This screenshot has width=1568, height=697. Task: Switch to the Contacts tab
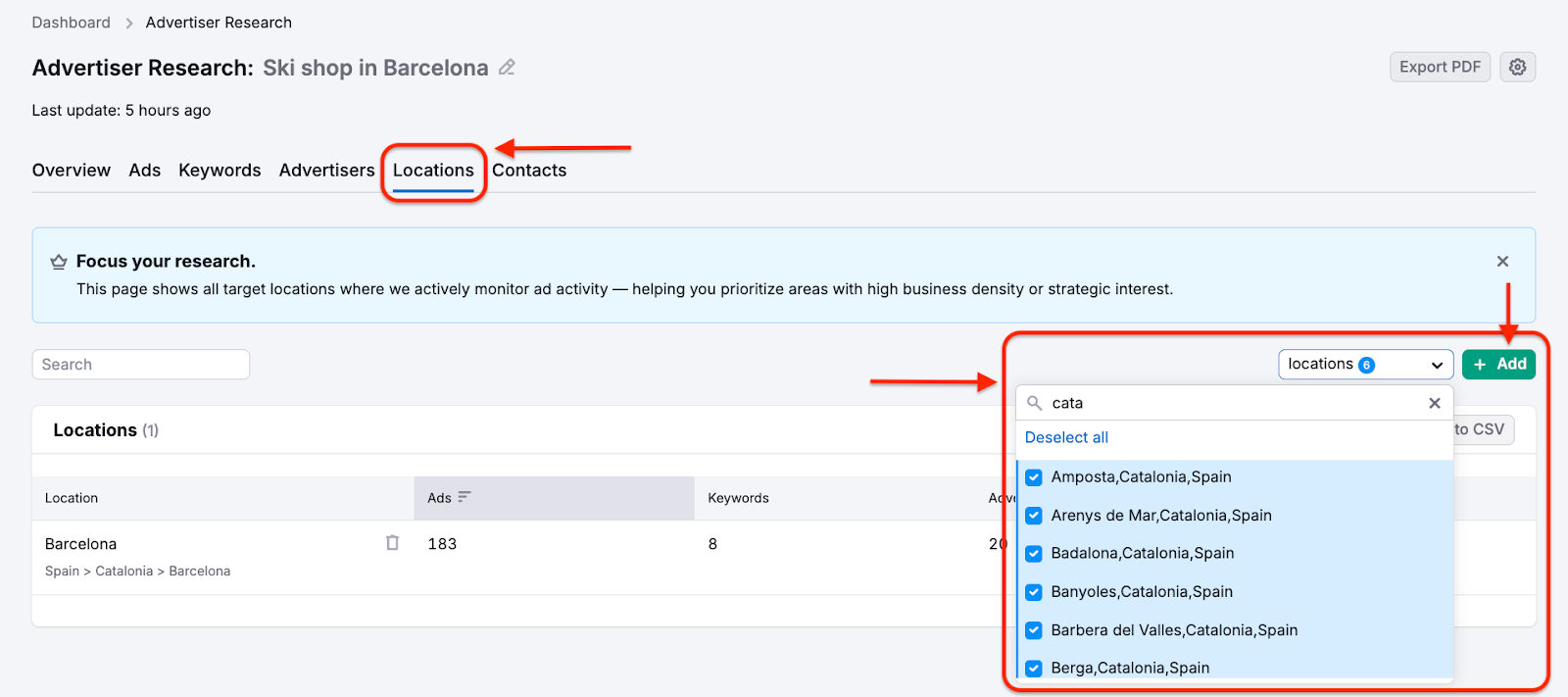(x=529, y=171)
